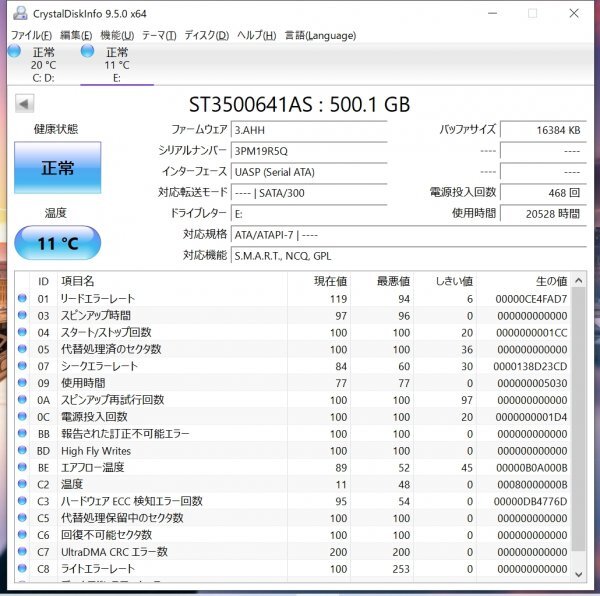
Task: Select the C: D: disk status circle
Action: click(15, 51)
